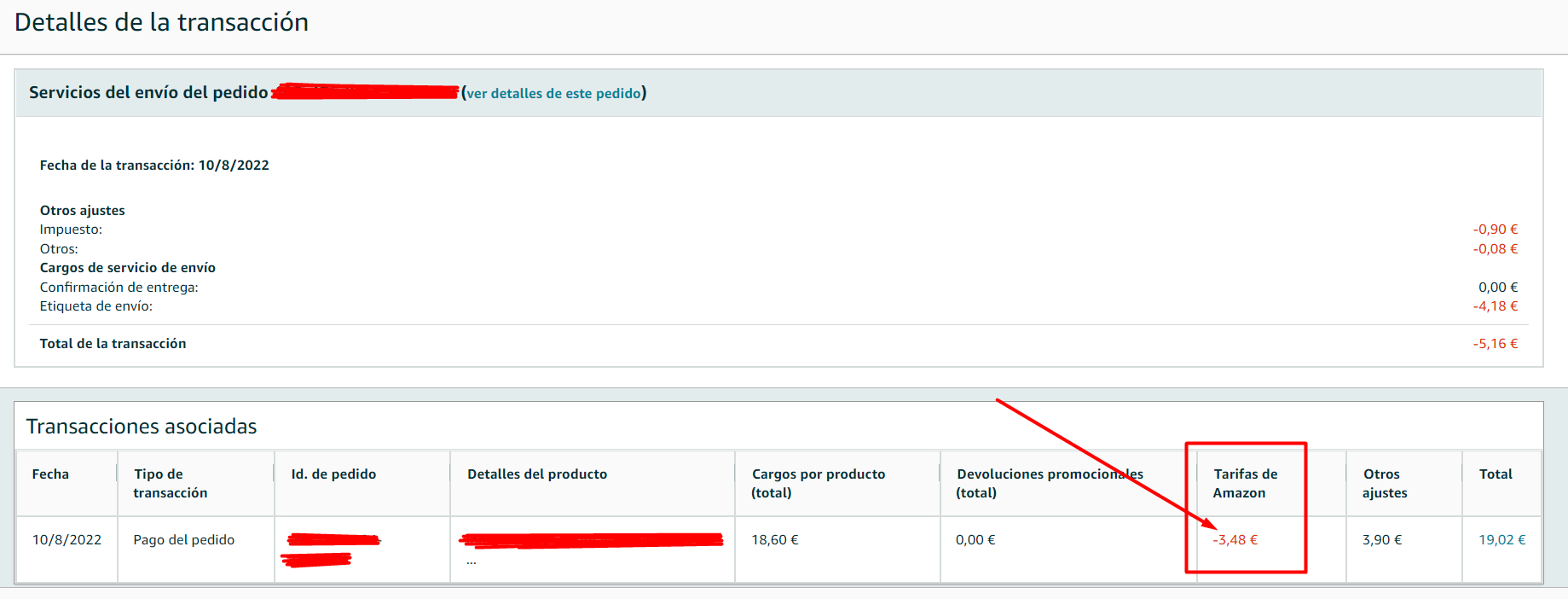Click the 'Detalles de la transacción' page title
Screen dimensions: 1568x599
(161, 22)
